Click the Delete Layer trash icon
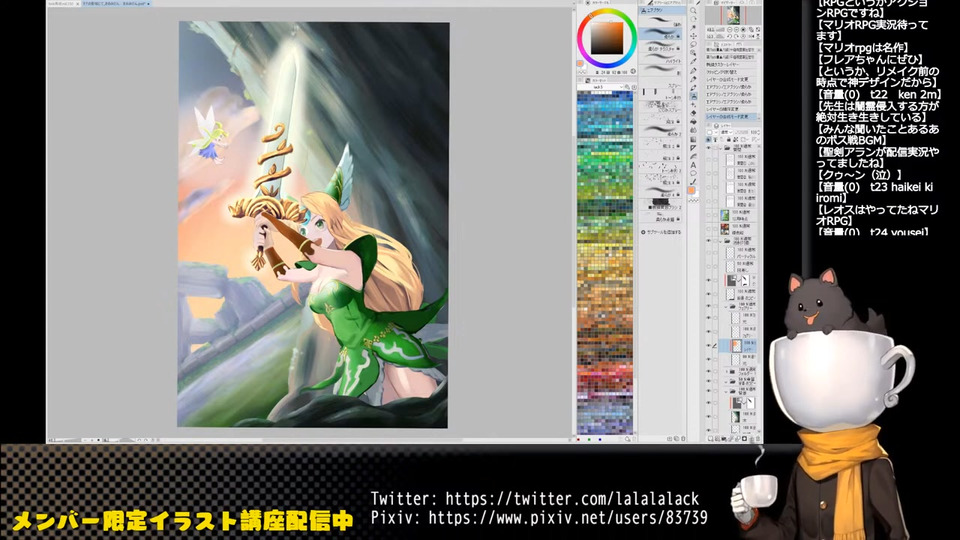This screenshot has height=540, width=960. (758, 438)
